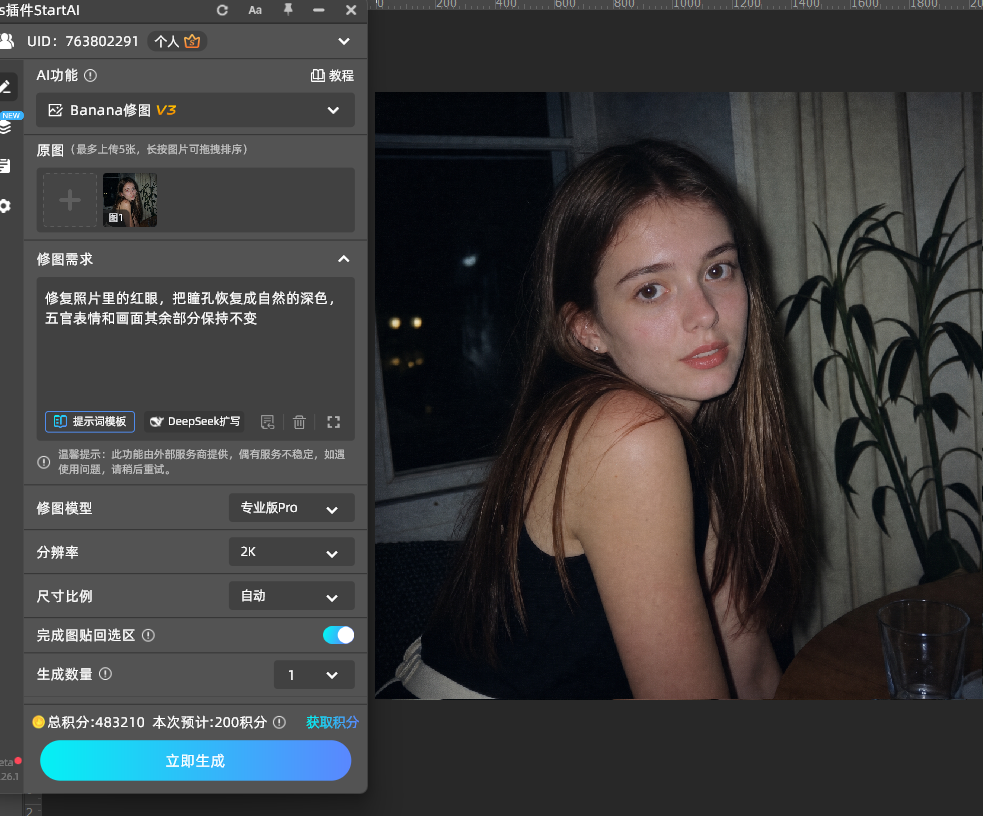Open the Banana修图 V3 function dropdown
This screenshot has width=983, height=816.
click(x=196, y=110)
